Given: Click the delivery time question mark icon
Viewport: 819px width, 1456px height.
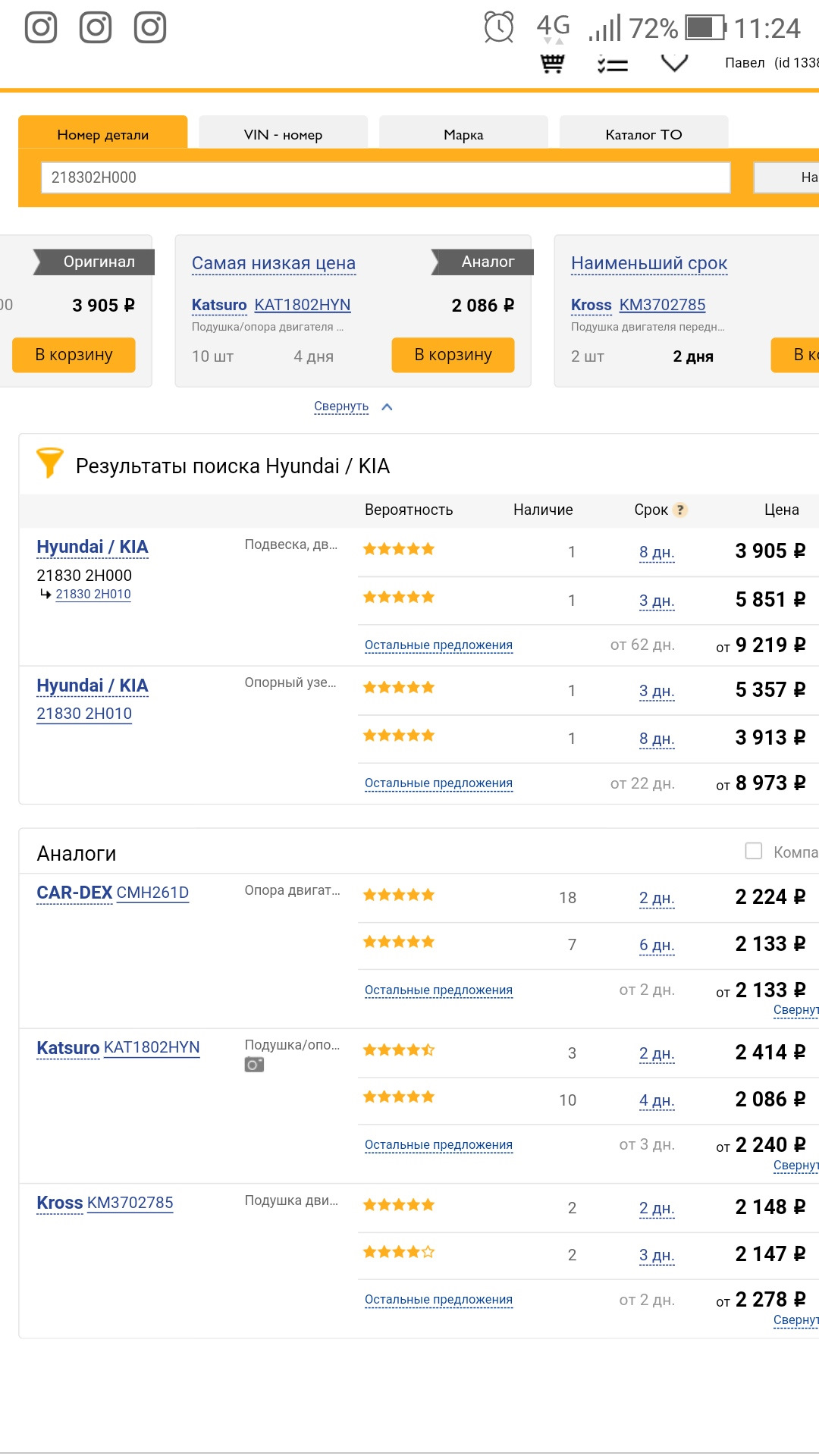Looking at the screenshot, I should (681, 510).
